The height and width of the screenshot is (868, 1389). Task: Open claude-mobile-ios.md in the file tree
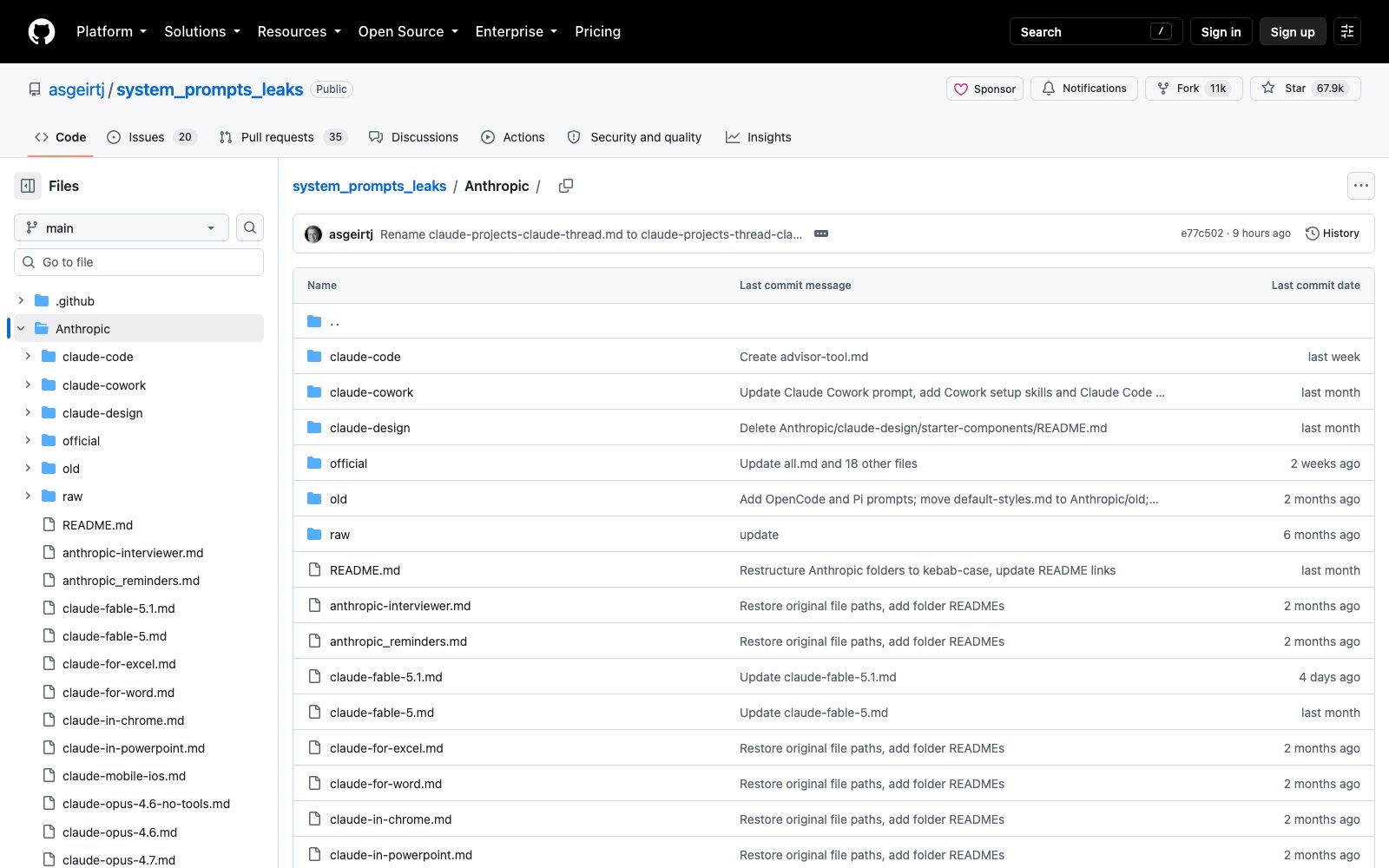(124, 776)
